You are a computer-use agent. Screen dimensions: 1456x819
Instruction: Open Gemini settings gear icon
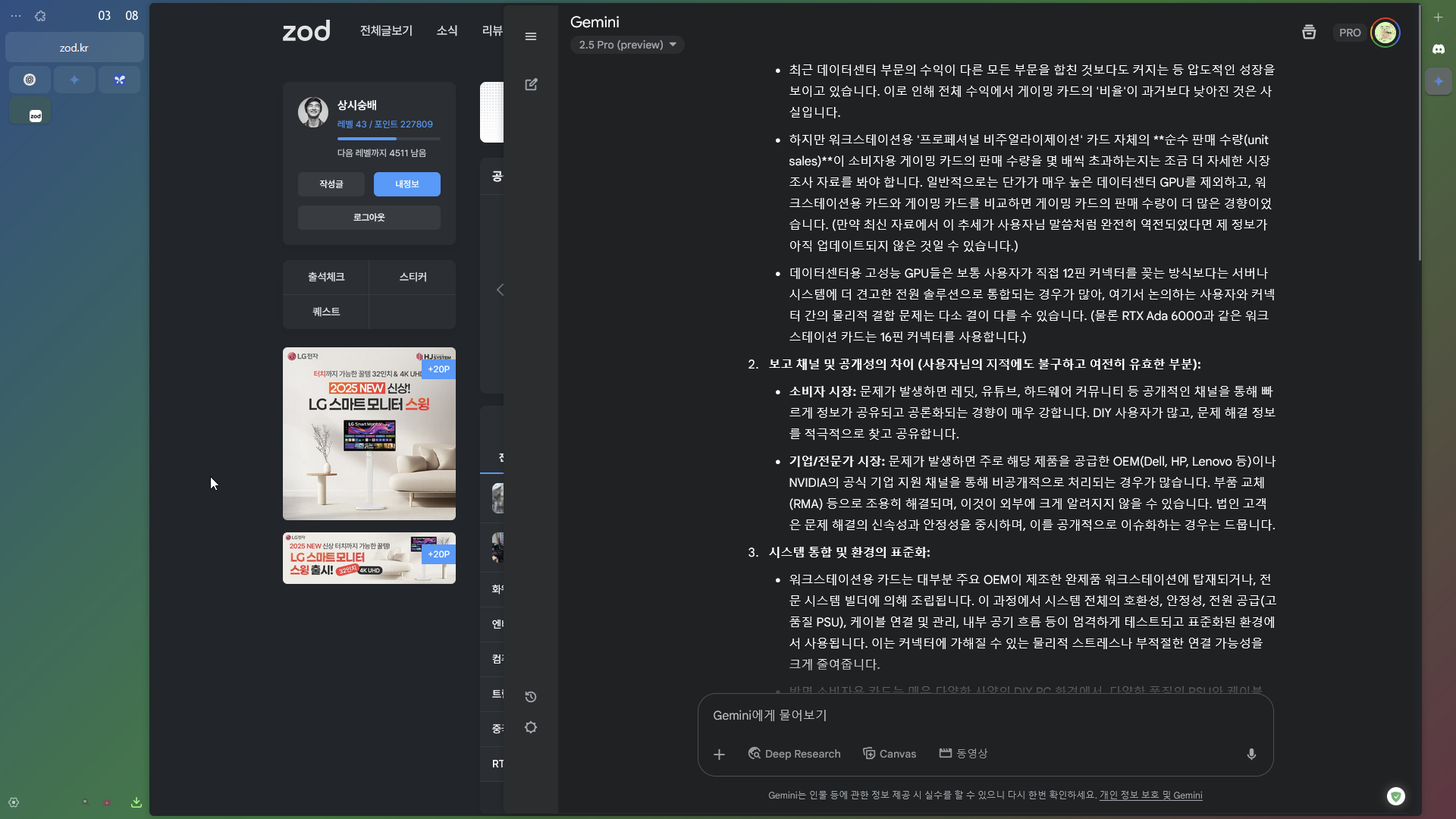(x=531, y=727)
